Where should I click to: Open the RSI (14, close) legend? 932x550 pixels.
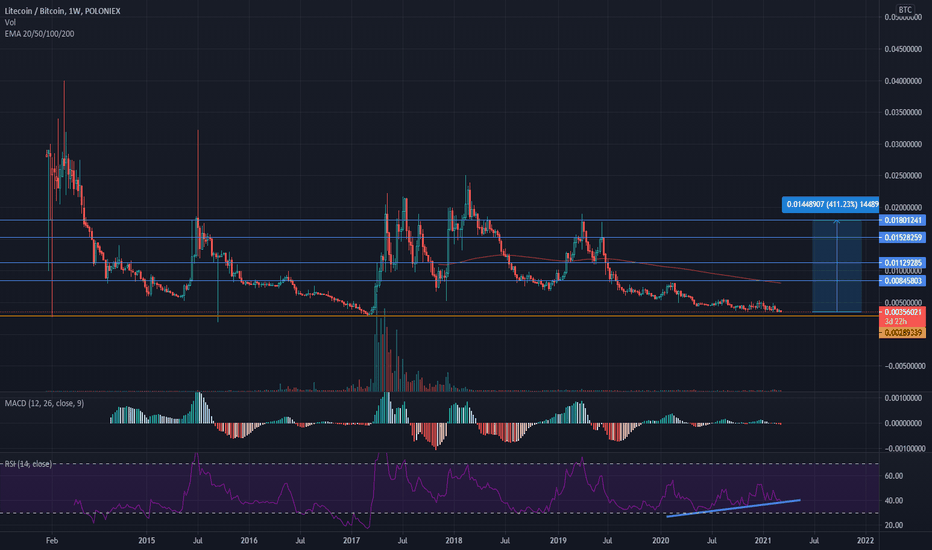[x=28, y=464]
